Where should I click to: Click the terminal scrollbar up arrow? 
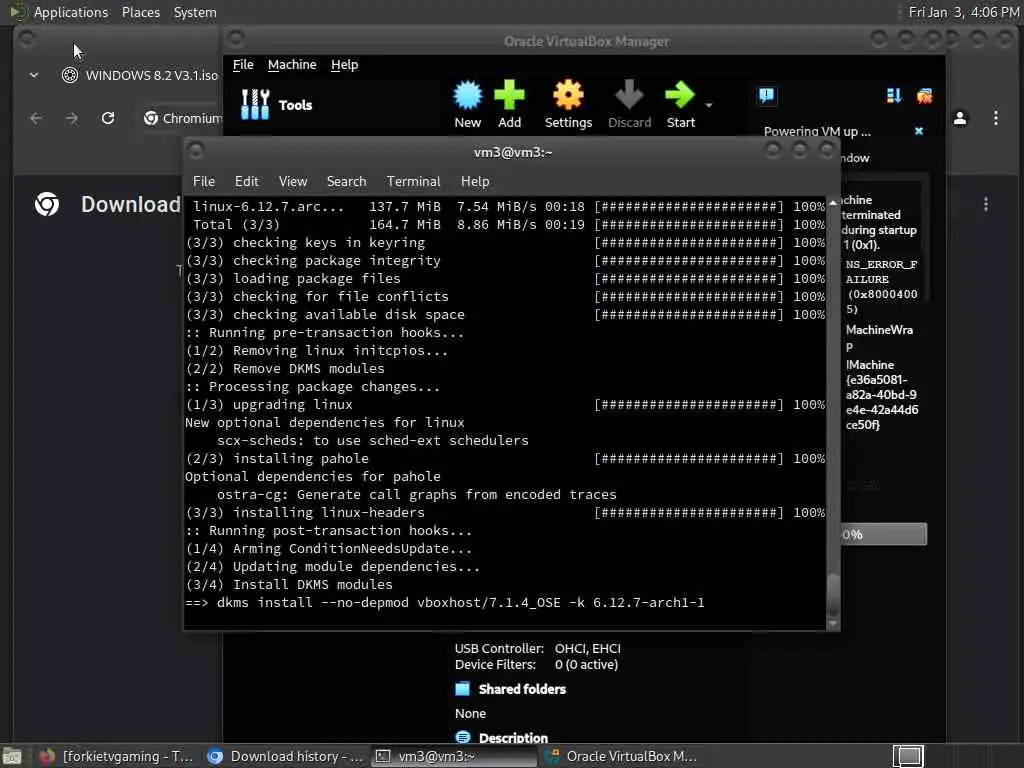pos(833,203)
